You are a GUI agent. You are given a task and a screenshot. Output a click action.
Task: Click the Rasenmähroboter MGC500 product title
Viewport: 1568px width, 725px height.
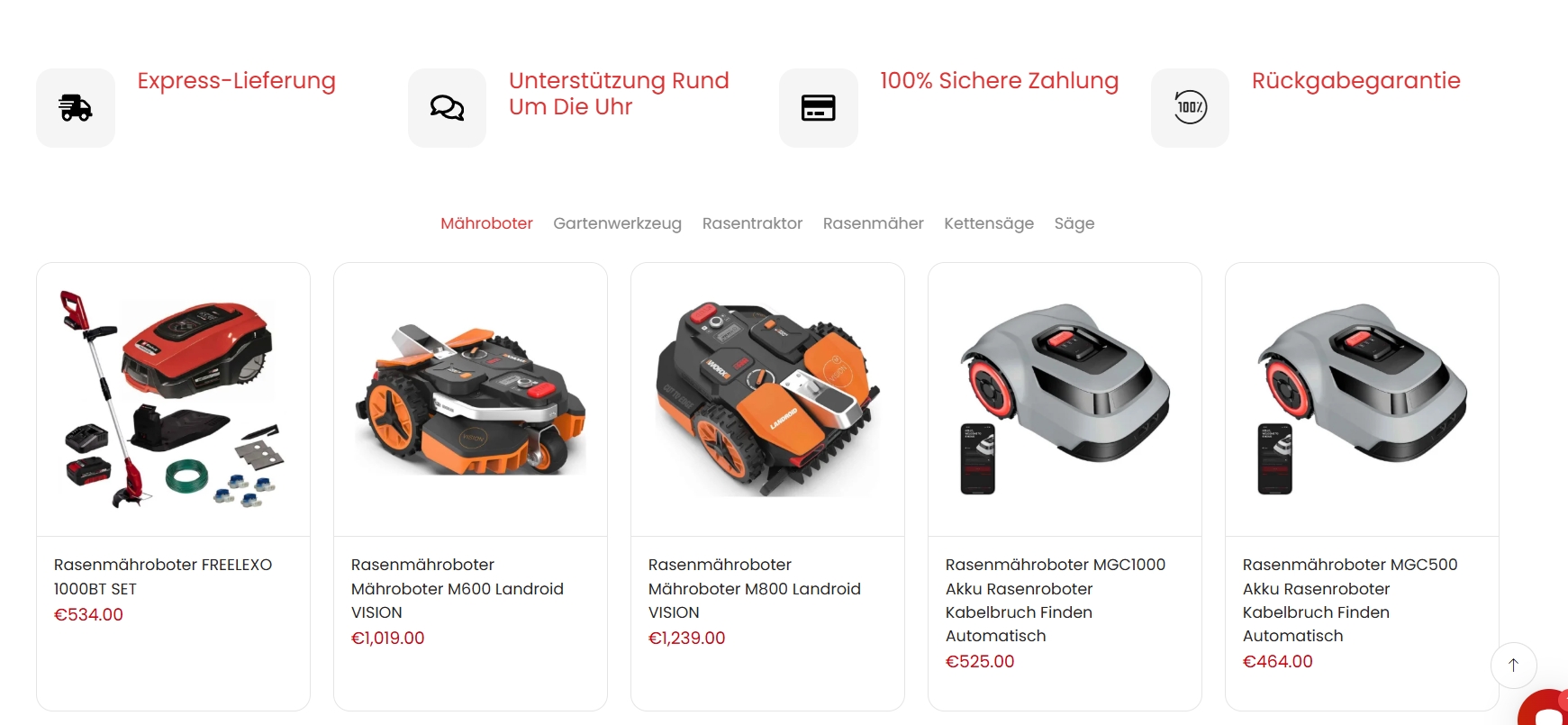(x=1350, y=600)
